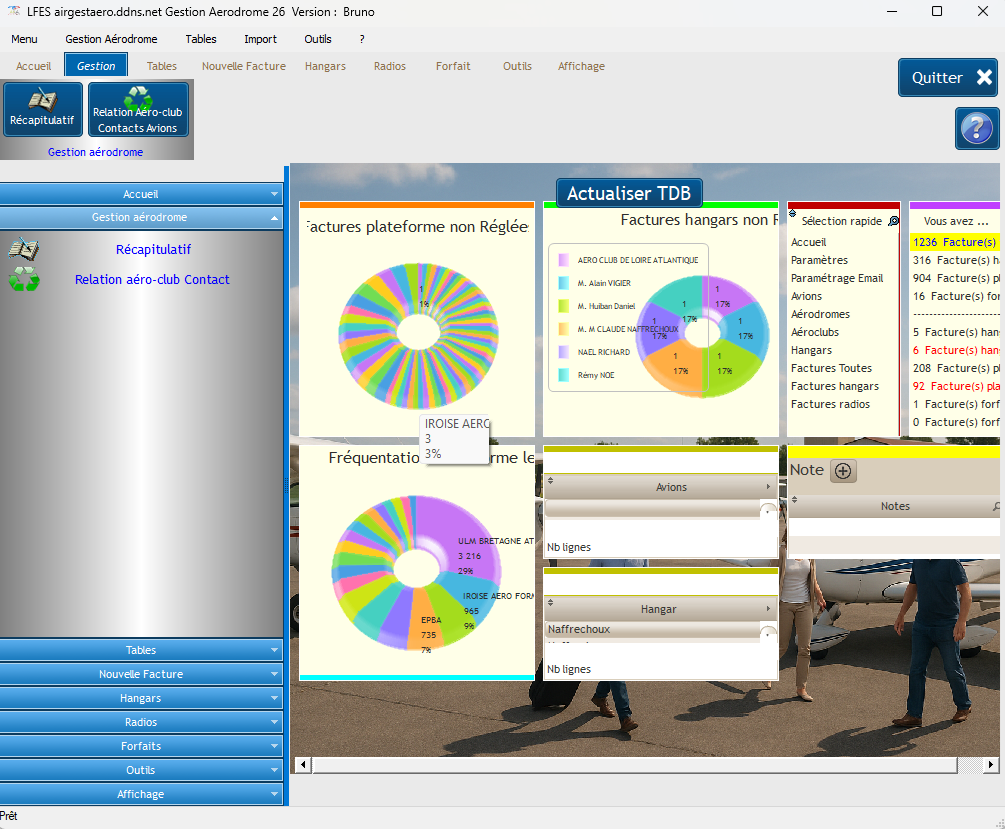
Task: Click the recycle icon beside Relation aéro-club Contact
Action: 23,279
